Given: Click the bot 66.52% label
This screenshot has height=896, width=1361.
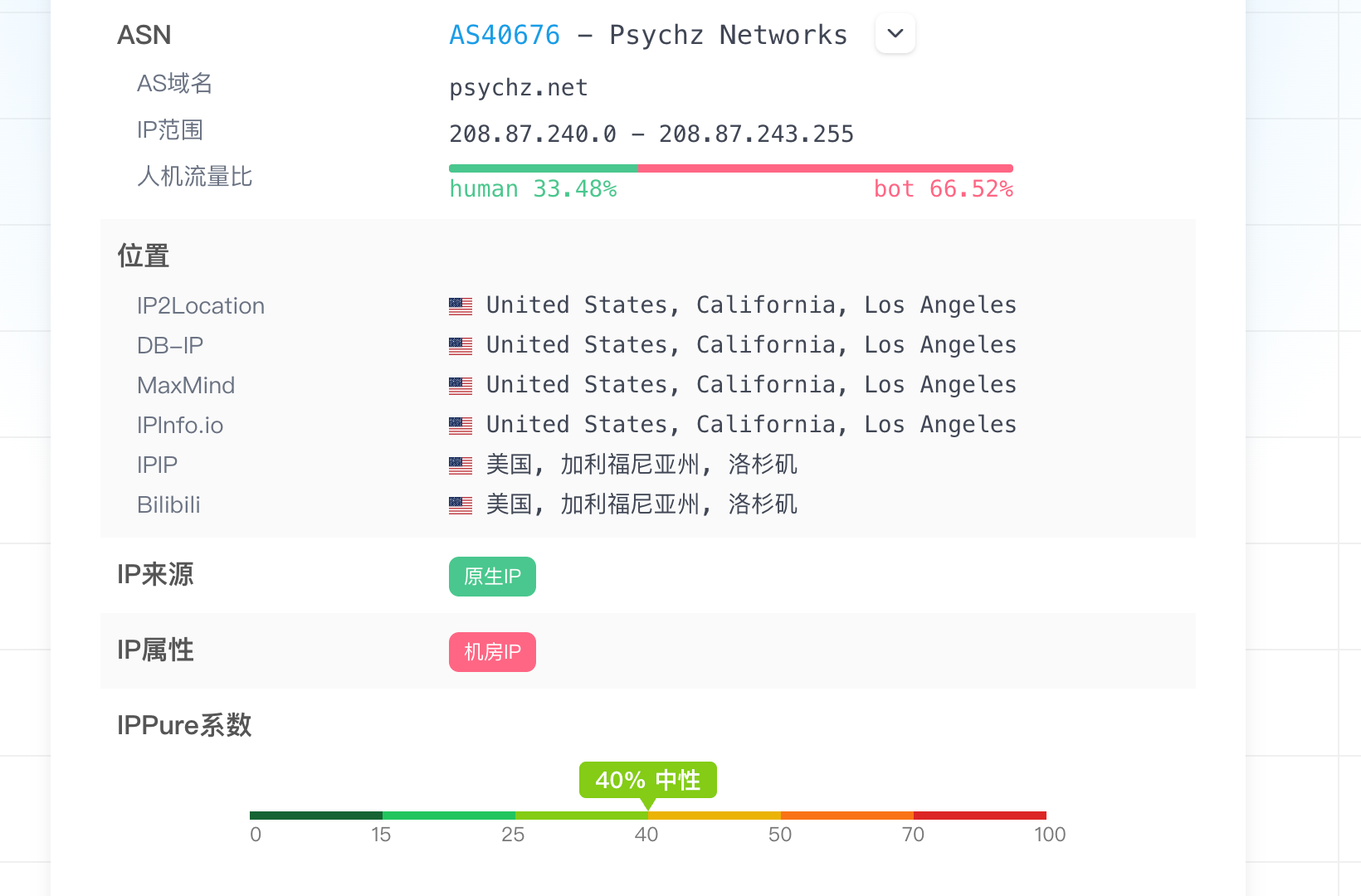Looking at the screenshot, I should (x=944, y=189).
